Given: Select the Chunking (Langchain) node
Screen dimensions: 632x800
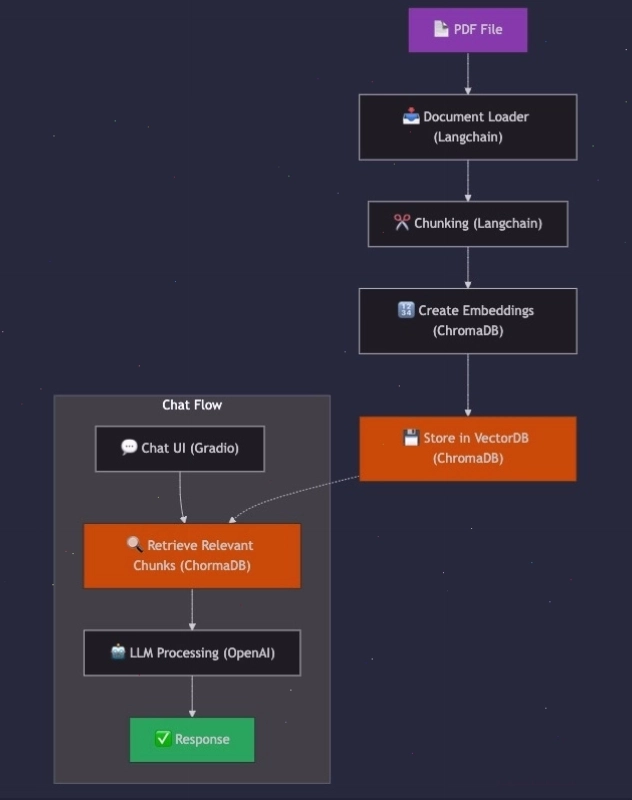Looking at the screenshot, I should (468, 223).
